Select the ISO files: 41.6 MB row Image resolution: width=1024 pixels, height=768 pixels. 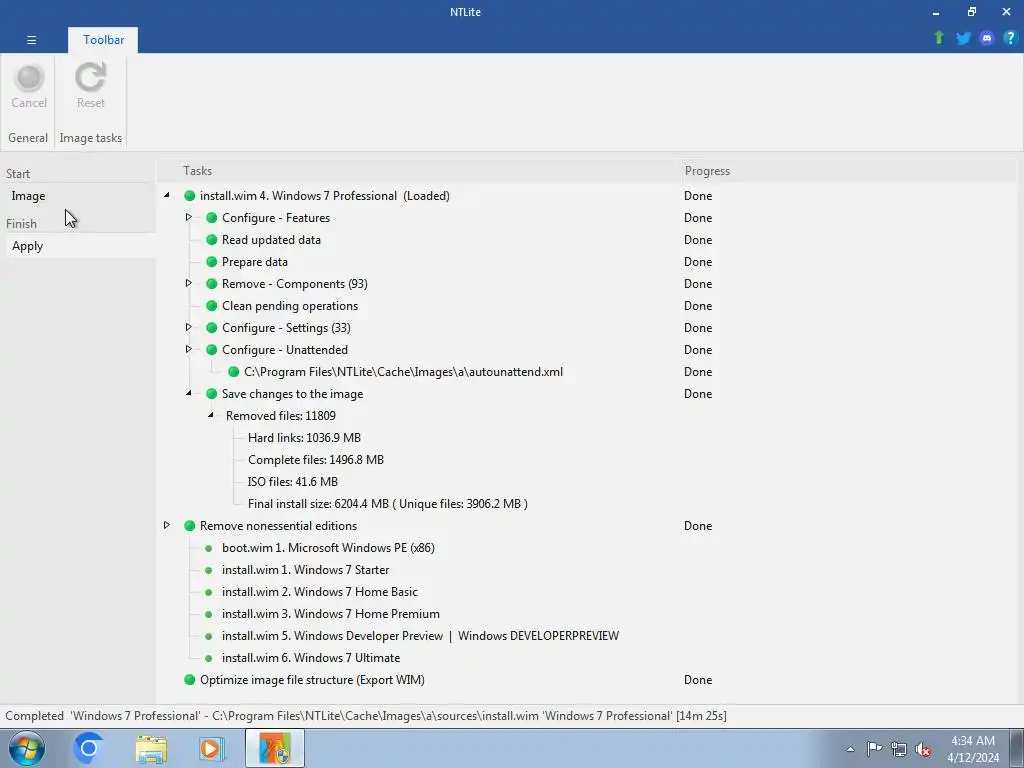point(293,482)
